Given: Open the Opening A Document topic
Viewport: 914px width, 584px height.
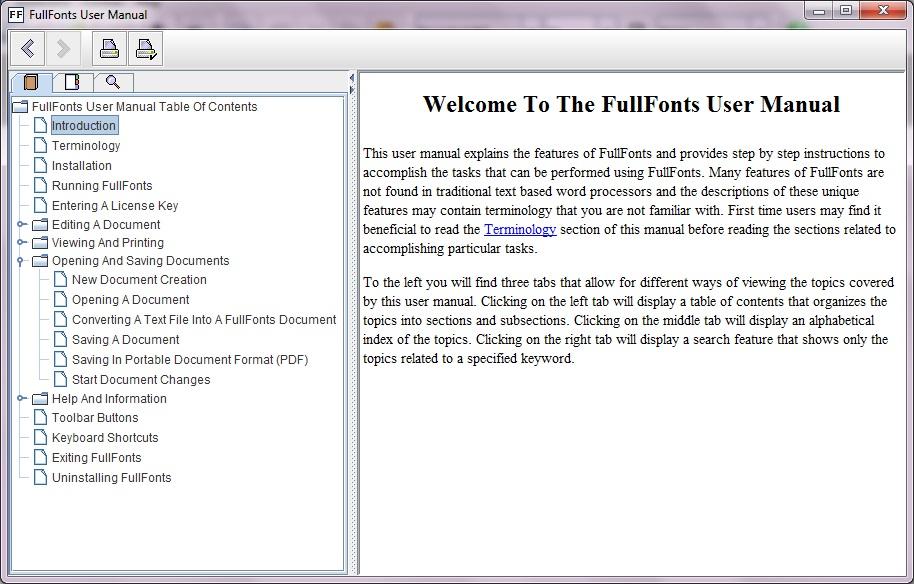Looking at the screenshot, I should [131, 300].
